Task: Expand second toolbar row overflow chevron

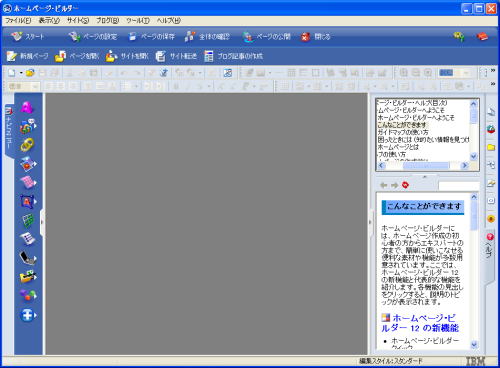Action: click(493, 84)
